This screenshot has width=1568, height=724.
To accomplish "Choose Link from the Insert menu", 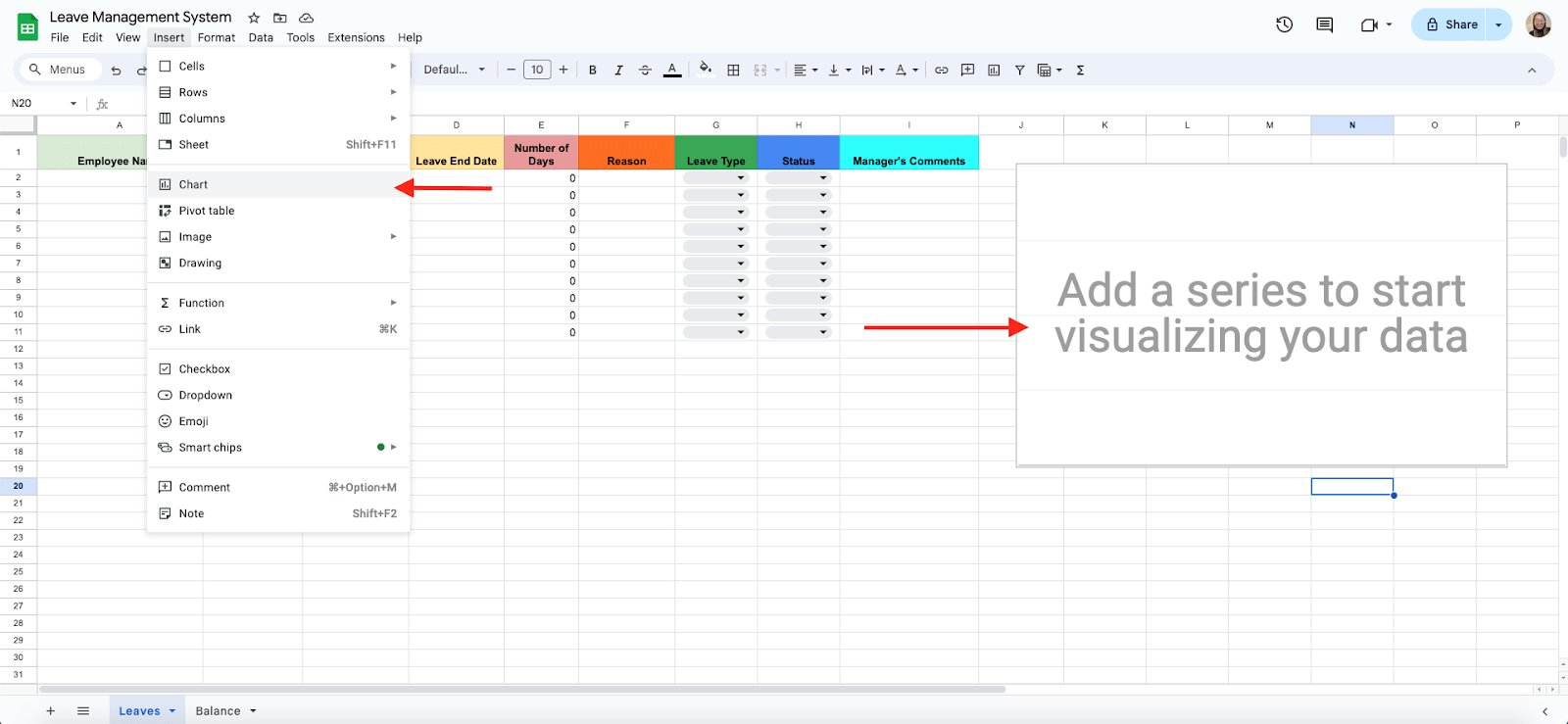I will (278, 329).
